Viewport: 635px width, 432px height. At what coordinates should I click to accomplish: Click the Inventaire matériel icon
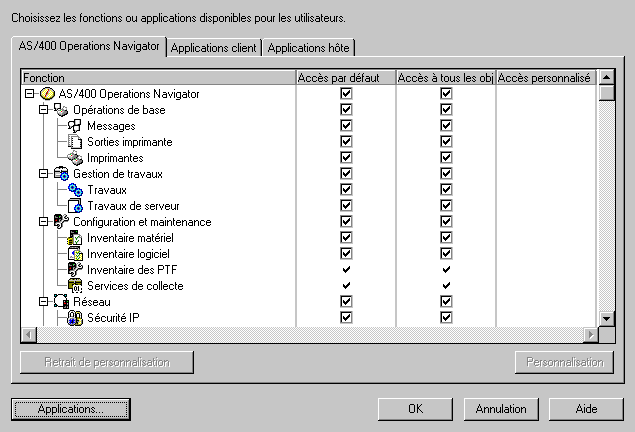point(75,238)
